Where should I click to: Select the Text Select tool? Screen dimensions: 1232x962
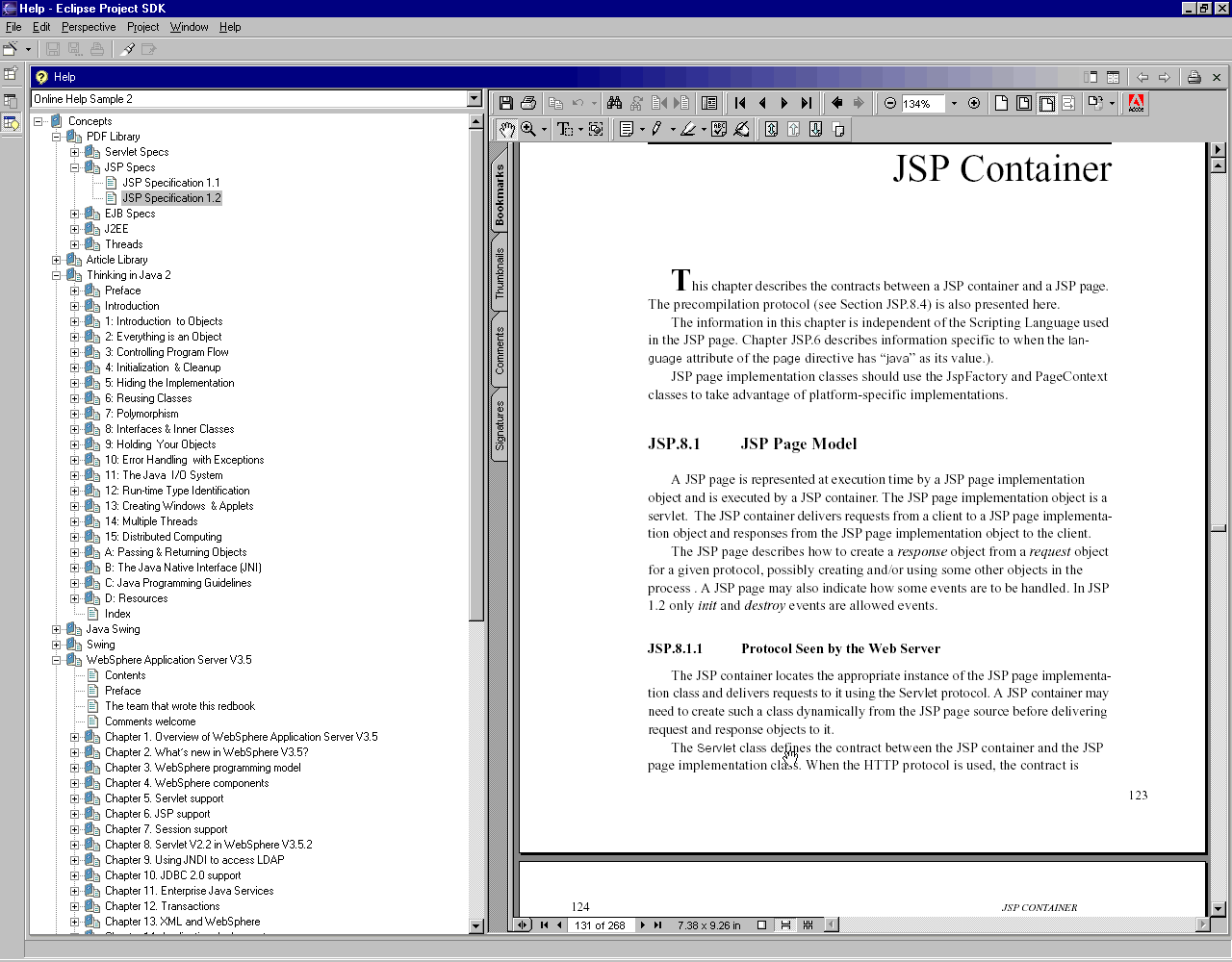pos(565,129)
